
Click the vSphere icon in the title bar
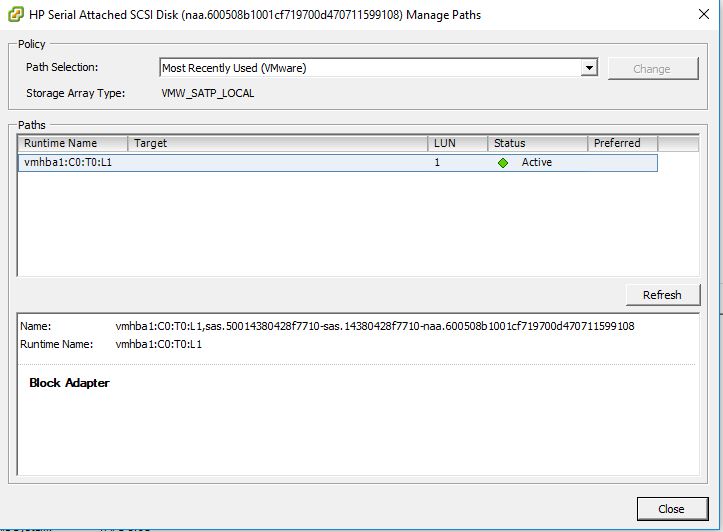point(15,14)
